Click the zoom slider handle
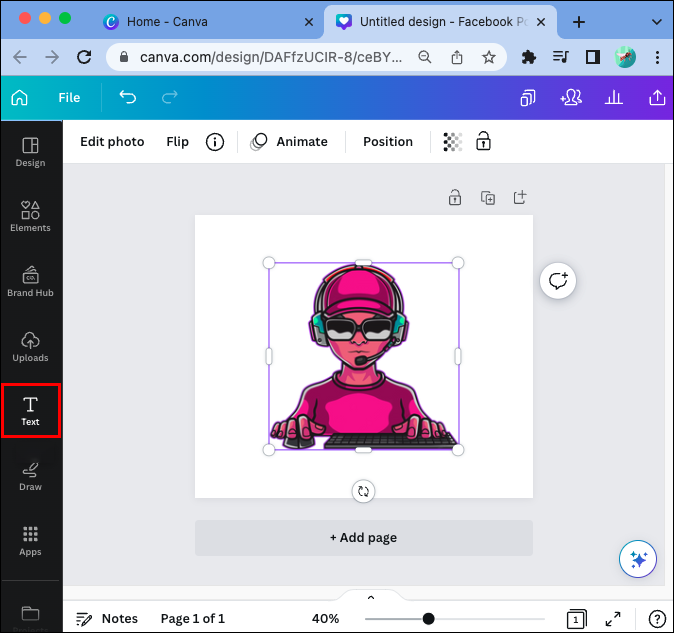Image resolution: width=674 pixels, height=633 pixels. point(429,619)
